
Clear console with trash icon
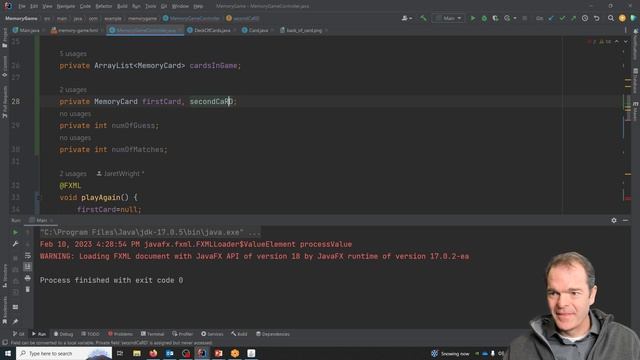click(x=28, y=289)
